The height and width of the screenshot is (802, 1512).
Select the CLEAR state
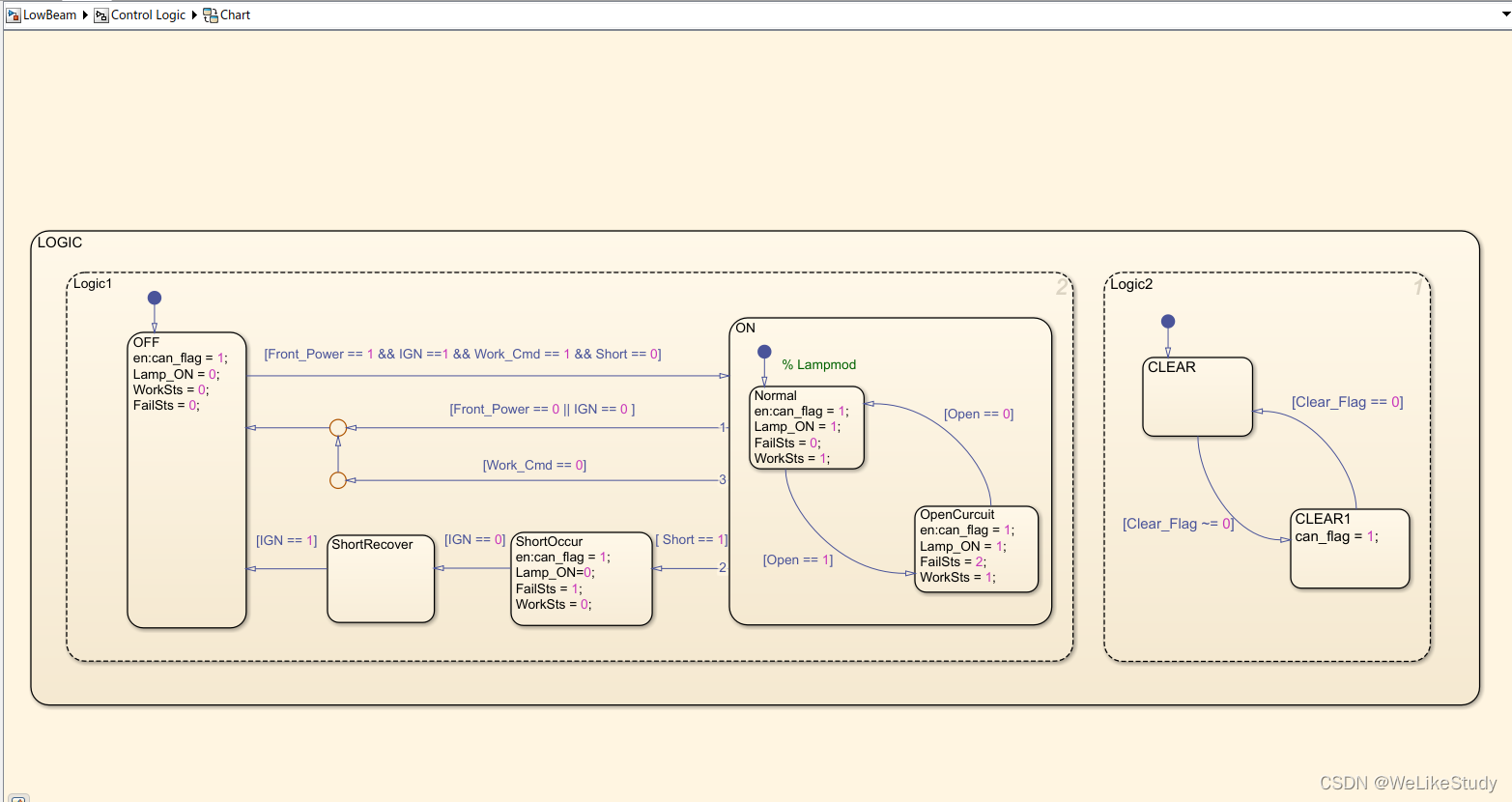click(x=1197, y=397)
